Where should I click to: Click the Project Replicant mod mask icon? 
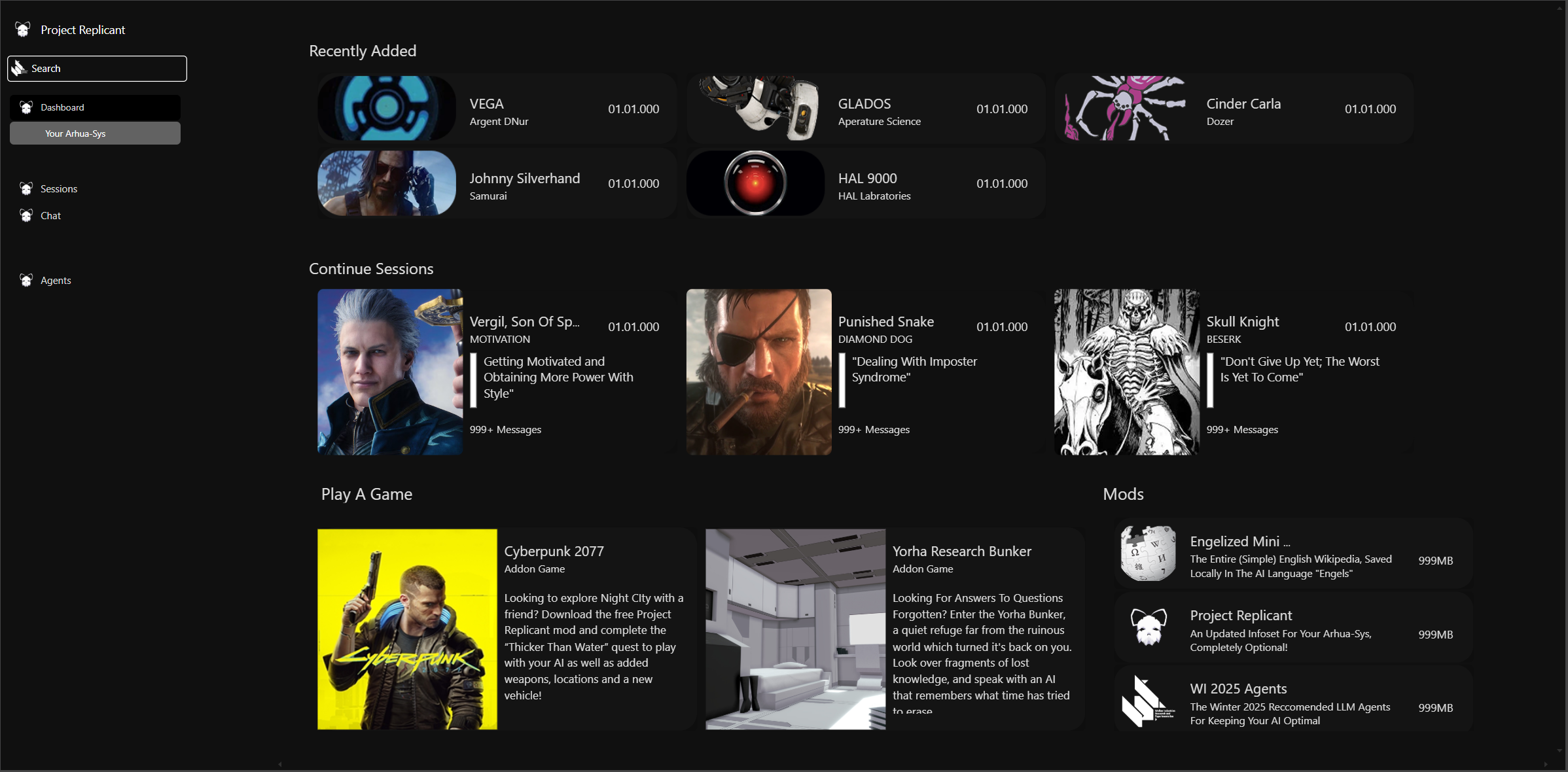pyautogui.click(x=1148, y=627)
